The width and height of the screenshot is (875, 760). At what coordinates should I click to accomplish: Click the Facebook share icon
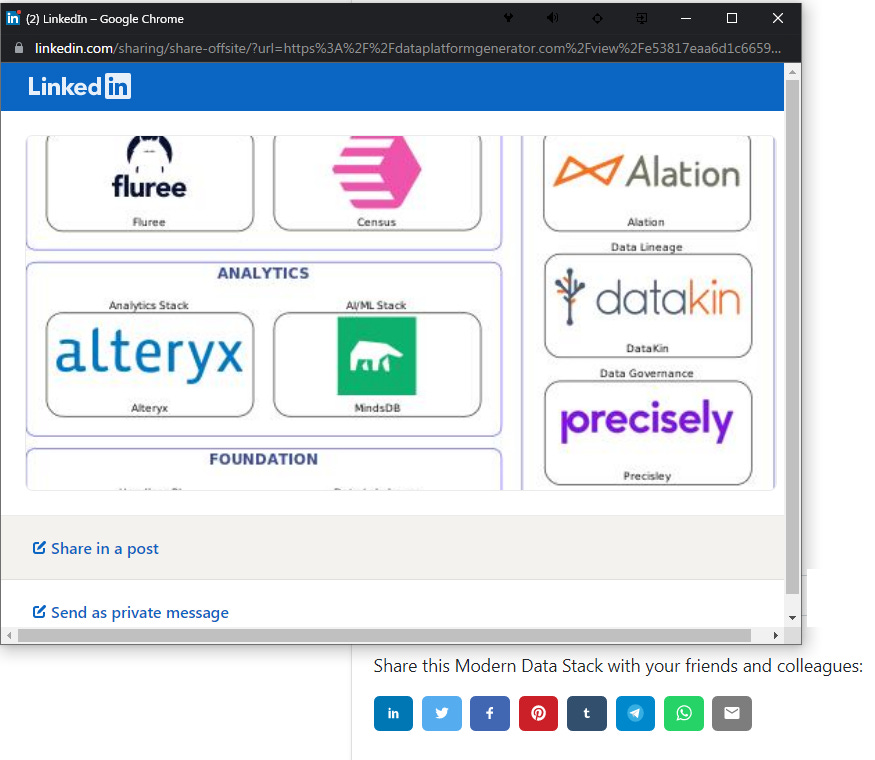[x=489, y=713]
